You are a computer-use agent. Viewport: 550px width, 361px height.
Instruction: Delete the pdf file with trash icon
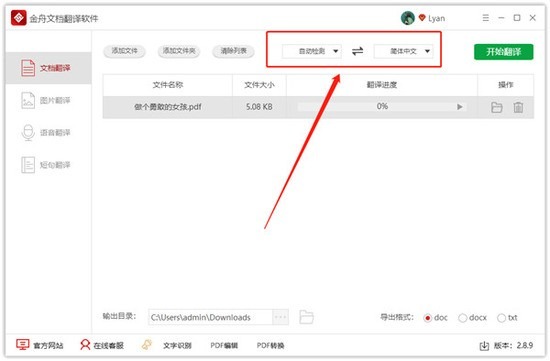518,107
